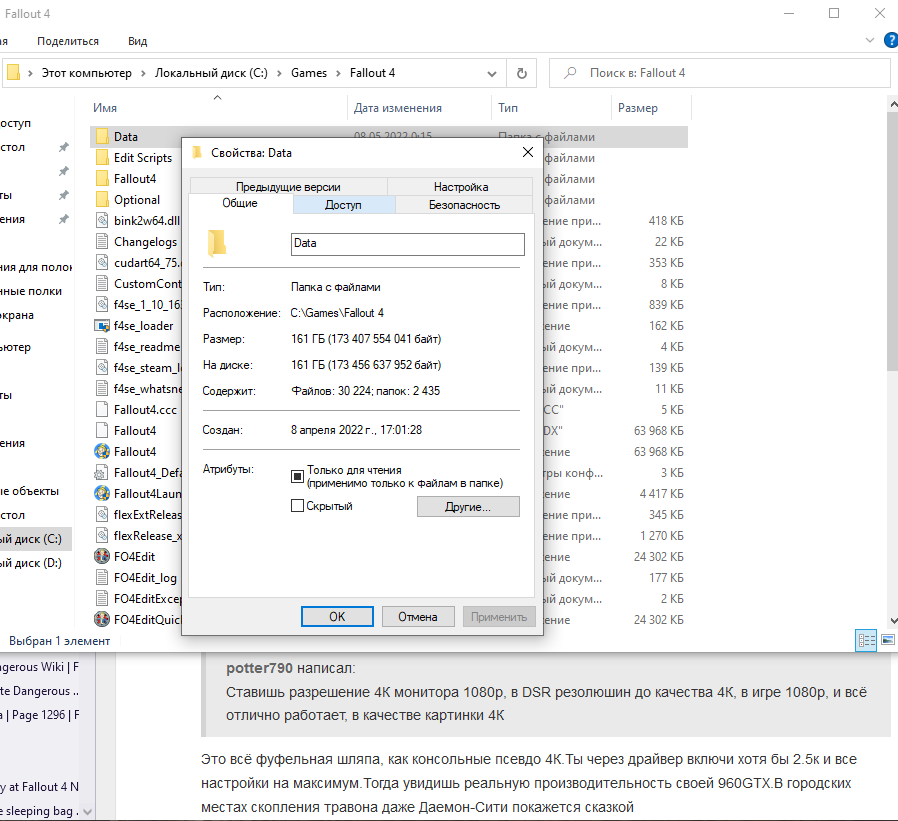The image size is (898, 821).
Task: Toggle the "Только для чтения" checkbox
Action: point(297,476)
